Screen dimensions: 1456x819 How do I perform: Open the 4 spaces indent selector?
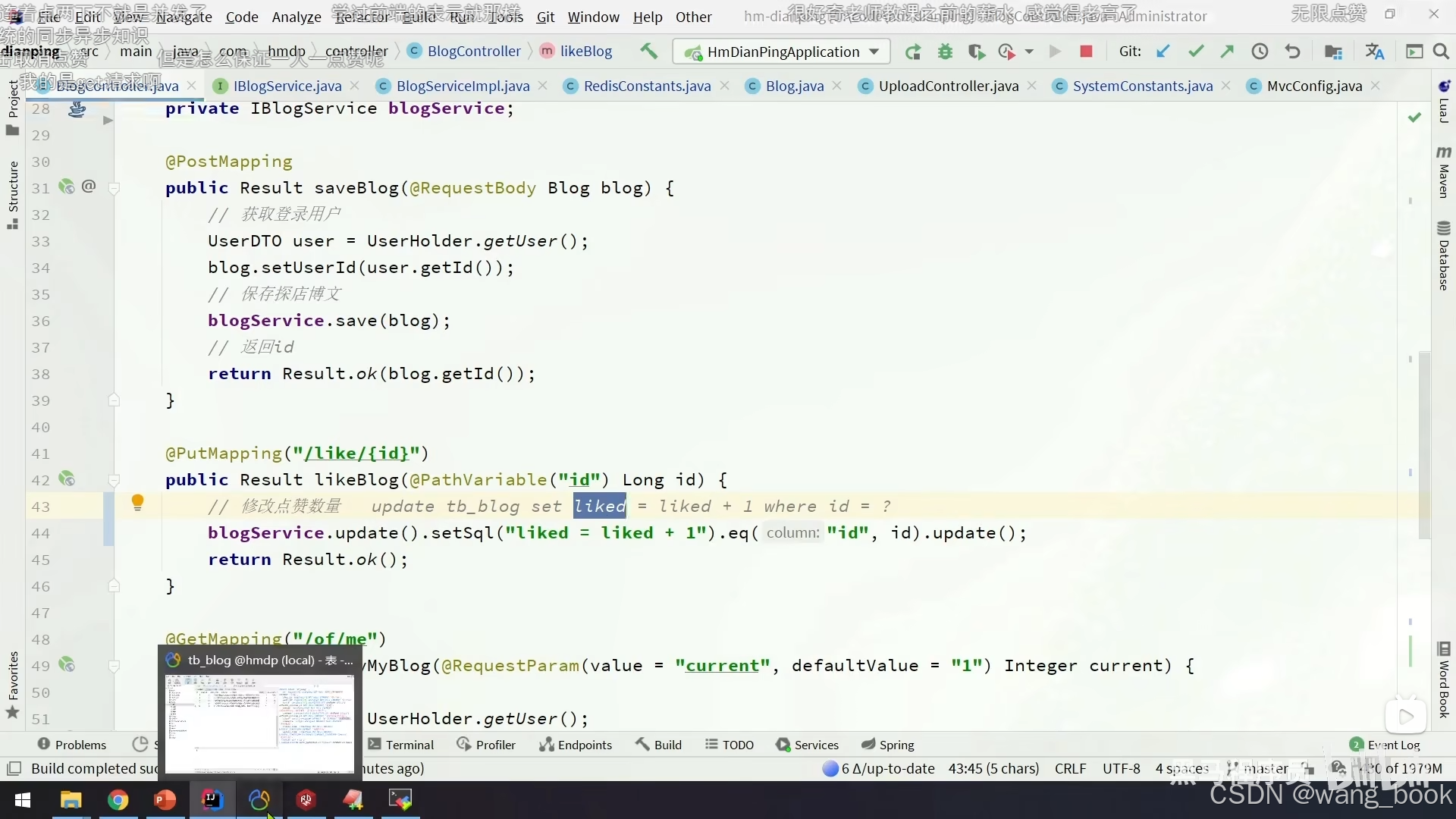click(1181, 768)
